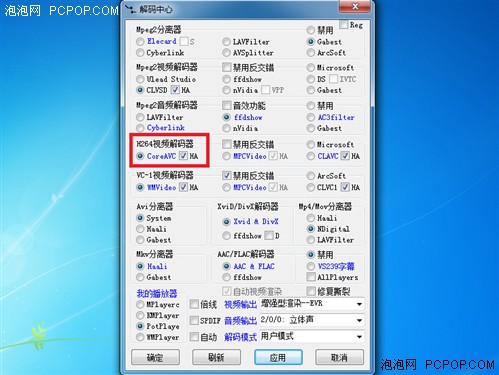Click the 取消 button
The height and width of the screenshot is (375, 499).
point(339,357)
